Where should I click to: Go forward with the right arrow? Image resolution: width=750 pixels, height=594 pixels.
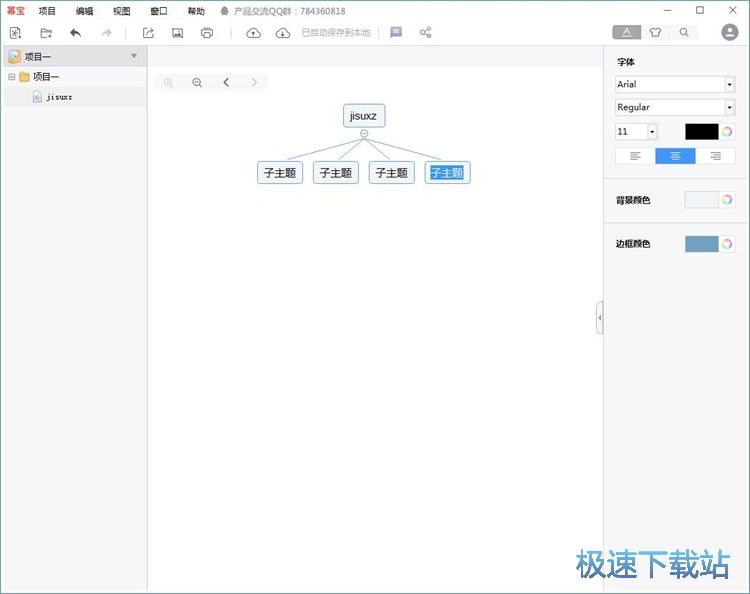[254, 82]
